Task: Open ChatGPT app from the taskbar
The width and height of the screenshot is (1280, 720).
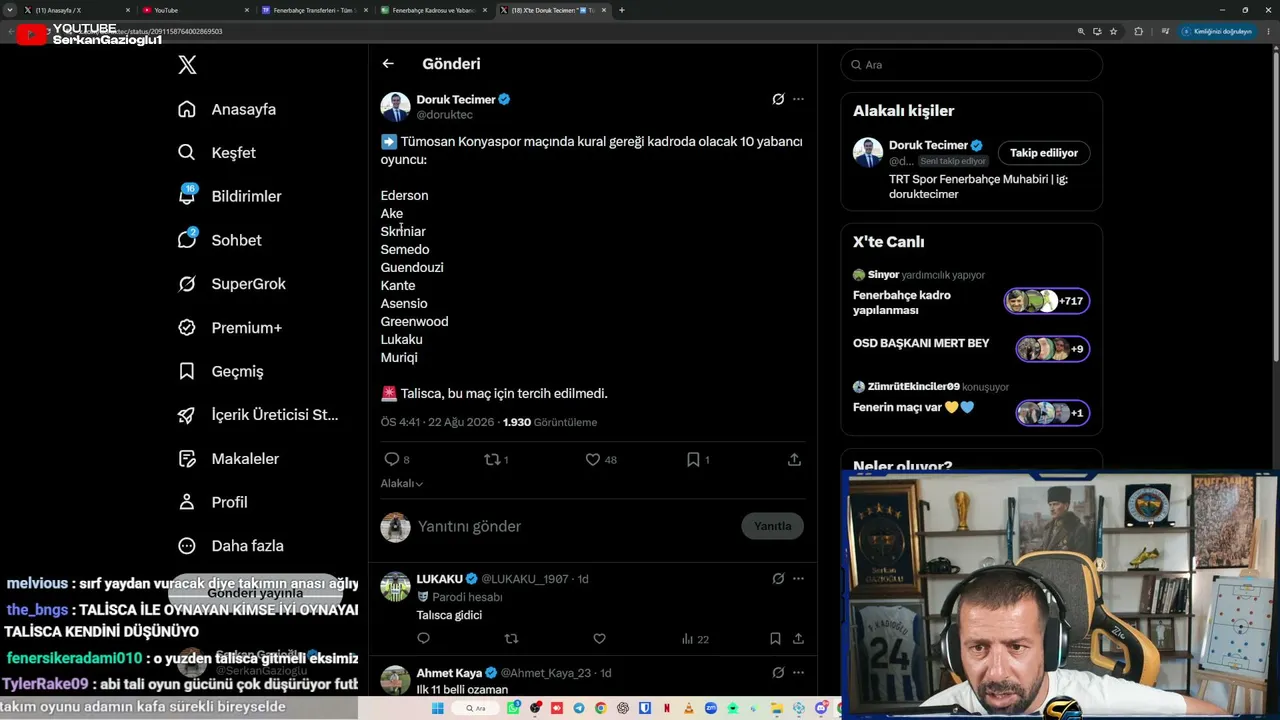Action: [623, 708]
